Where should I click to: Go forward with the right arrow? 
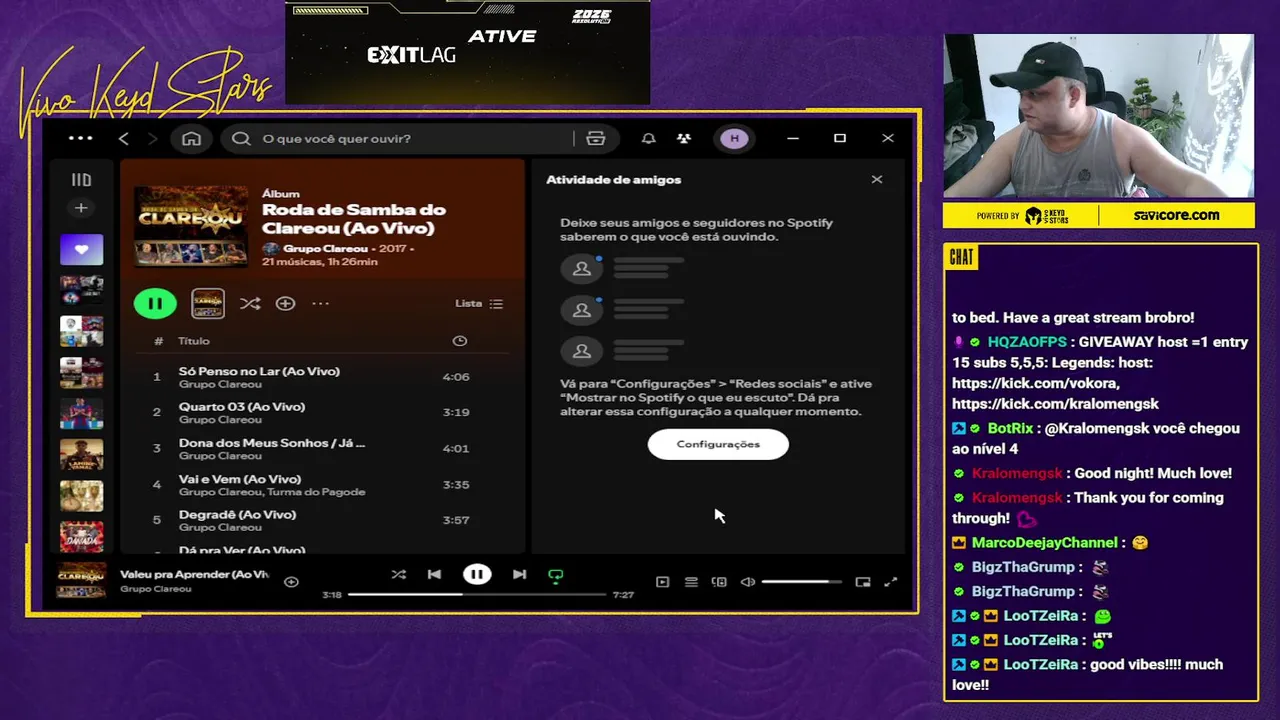pos(152,138)
